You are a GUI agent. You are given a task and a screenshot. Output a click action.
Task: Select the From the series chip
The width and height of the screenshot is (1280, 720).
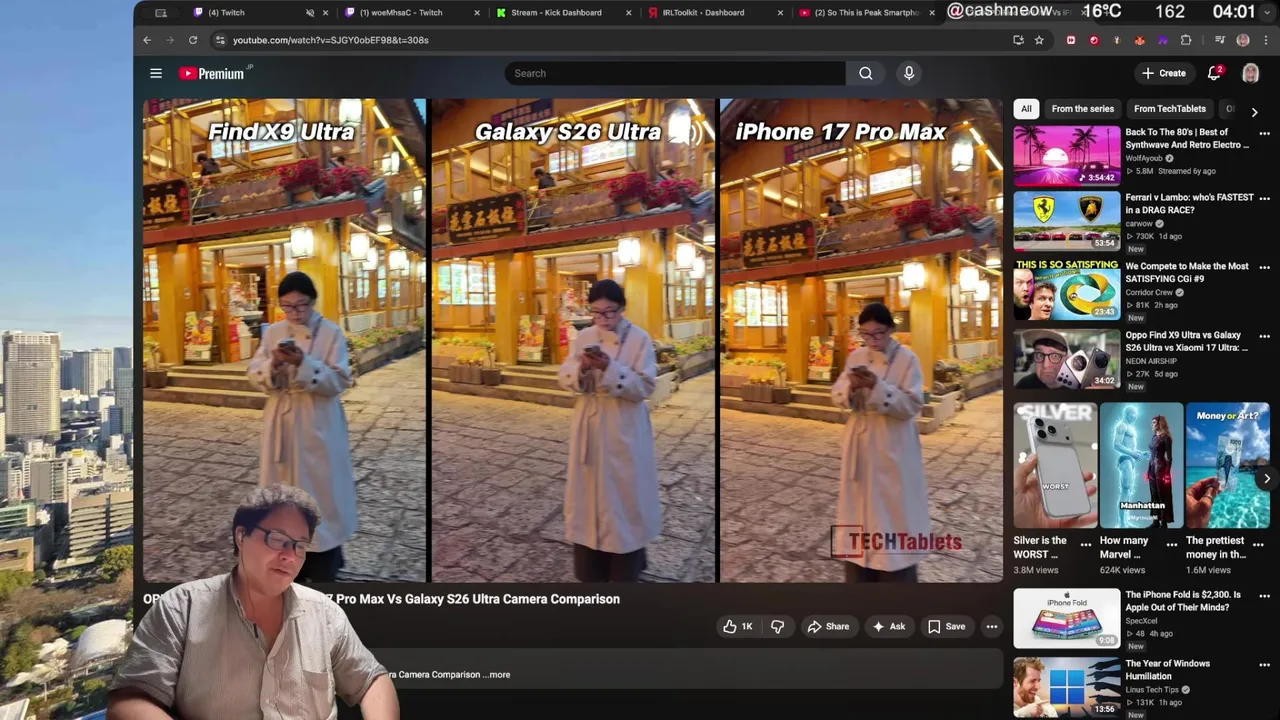(x=1082, y=109)
